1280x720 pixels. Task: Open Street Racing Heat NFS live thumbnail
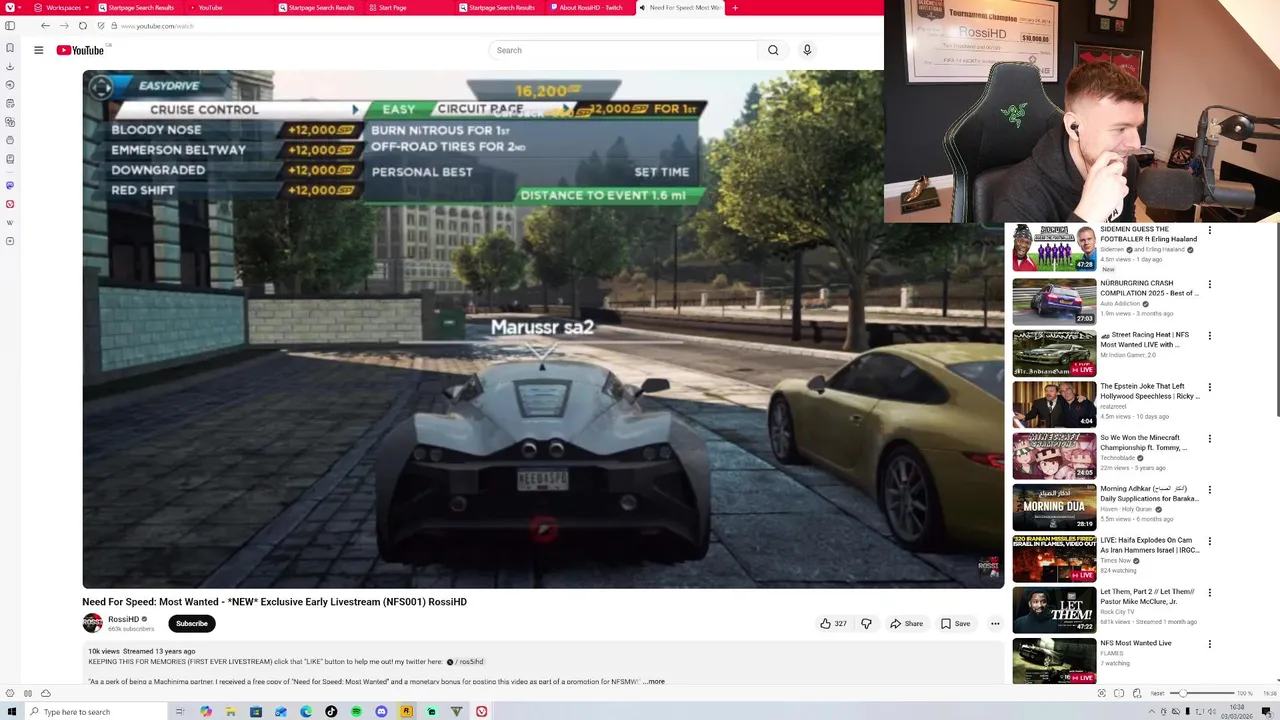point(1054,352)
